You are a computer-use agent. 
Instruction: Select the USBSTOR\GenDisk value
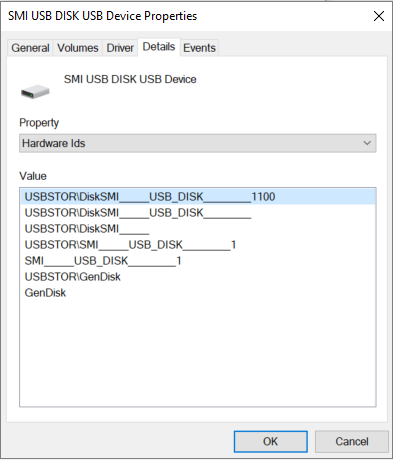(x=198, y=277)
